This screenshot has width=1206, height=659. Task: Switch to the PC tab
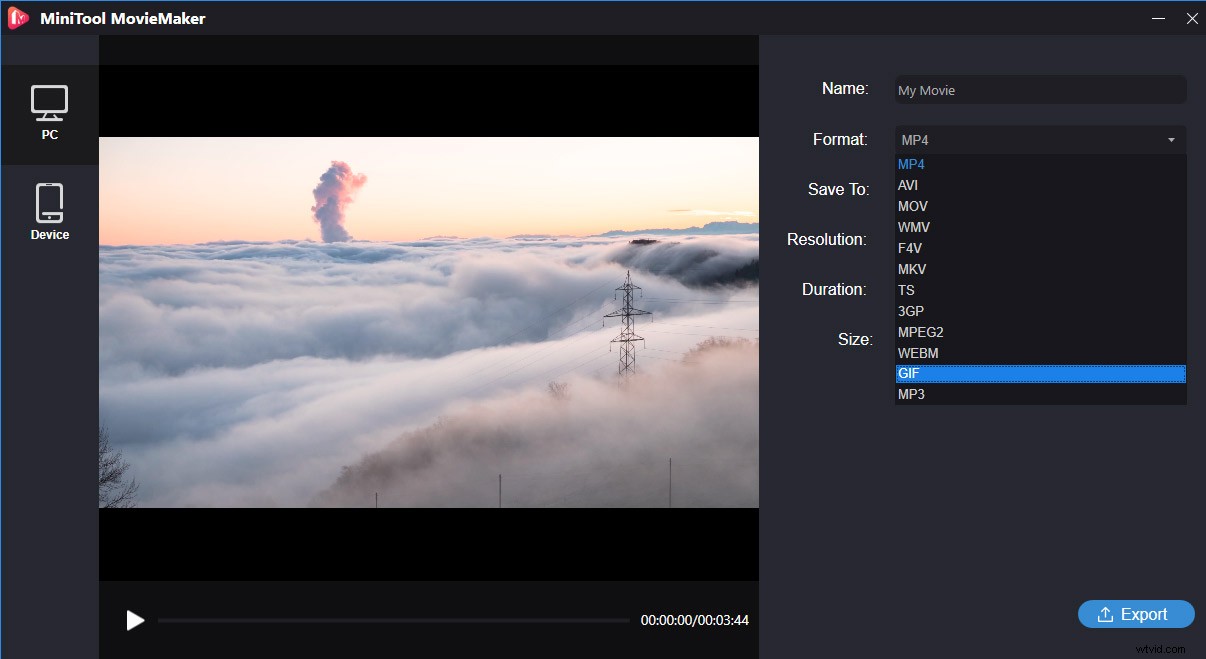(x=50, y=113)
